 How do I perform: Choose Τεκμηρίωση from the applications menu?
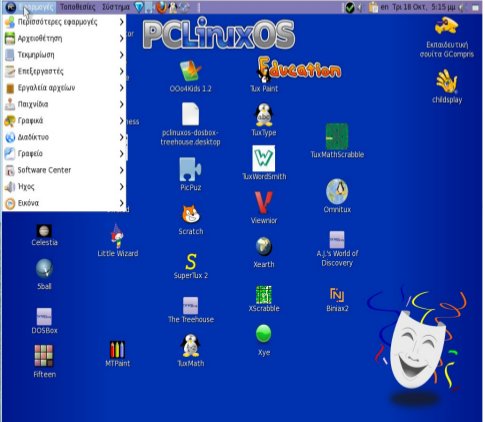coord(64,55)
